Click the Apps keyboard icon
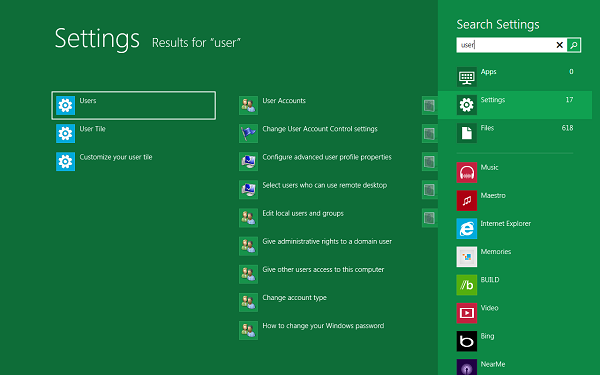Image resolution: width=600 pixels, height=375 pixels. tap(466, 77)
